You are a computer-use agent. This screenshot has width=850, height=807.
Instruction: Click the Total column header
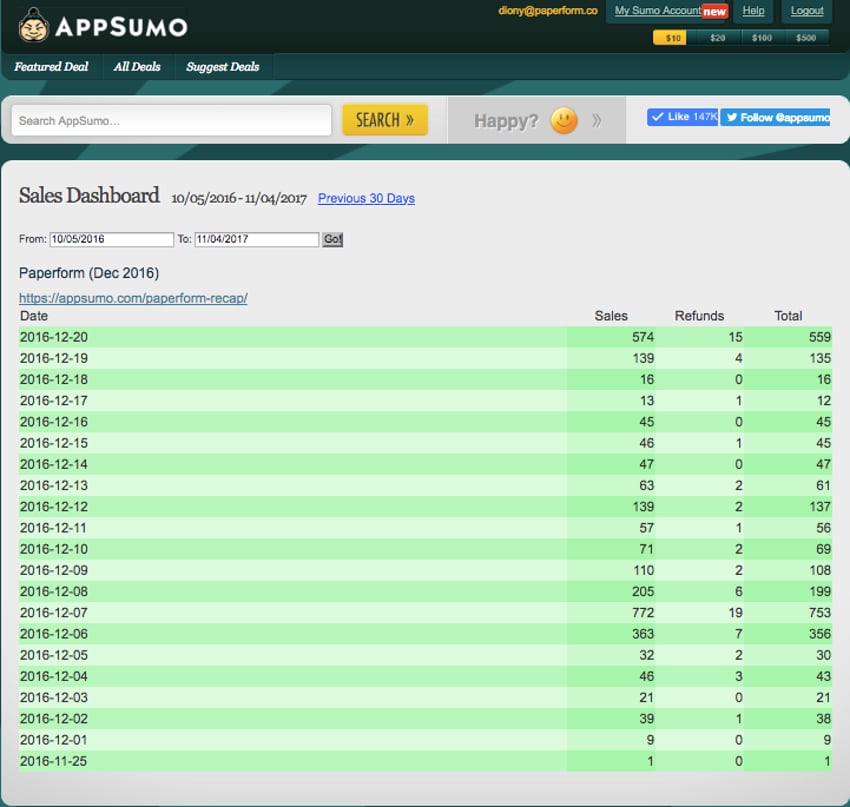tap(788, 316)
